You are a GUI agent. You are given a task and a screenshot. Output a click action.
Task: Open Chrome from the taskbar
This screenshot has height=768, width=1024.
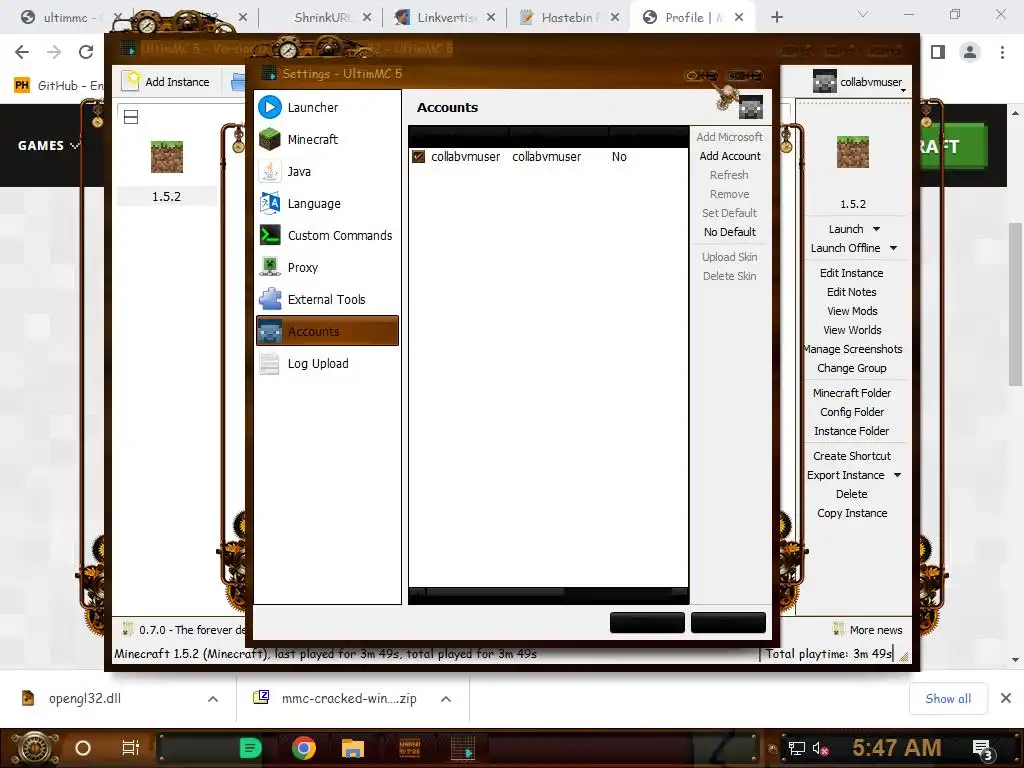[x=304, y=748]
